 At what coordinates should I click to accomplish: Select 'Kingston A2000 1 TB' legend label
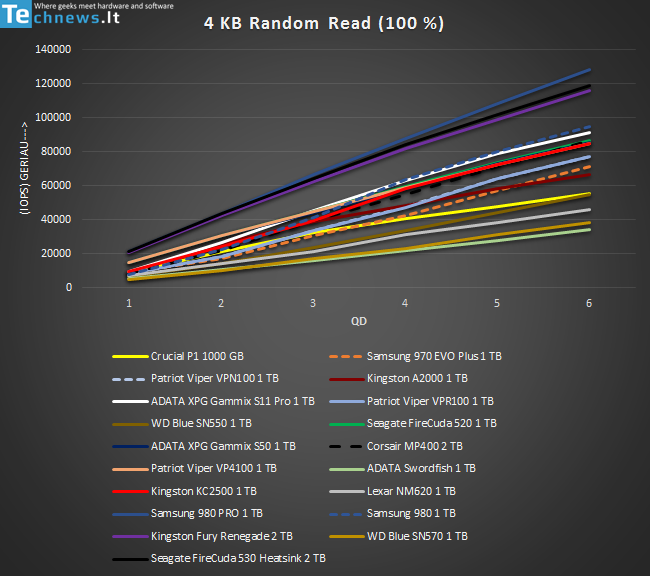click(x=417, y=379)
